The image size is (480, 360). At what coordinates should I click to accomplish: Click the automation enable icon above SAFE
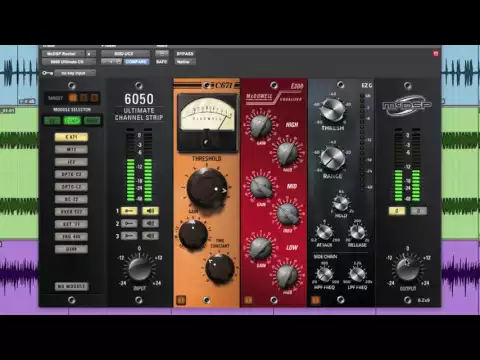(x=162, y=54)
